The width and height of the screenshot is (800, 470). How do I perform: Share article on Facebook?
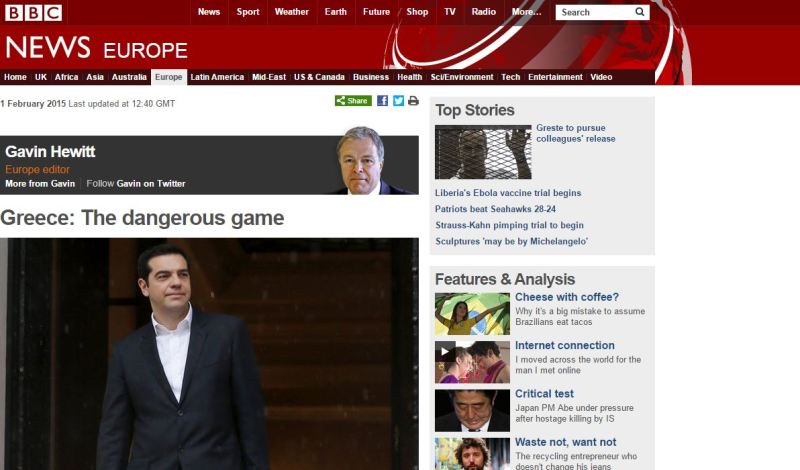click(382, 101)
